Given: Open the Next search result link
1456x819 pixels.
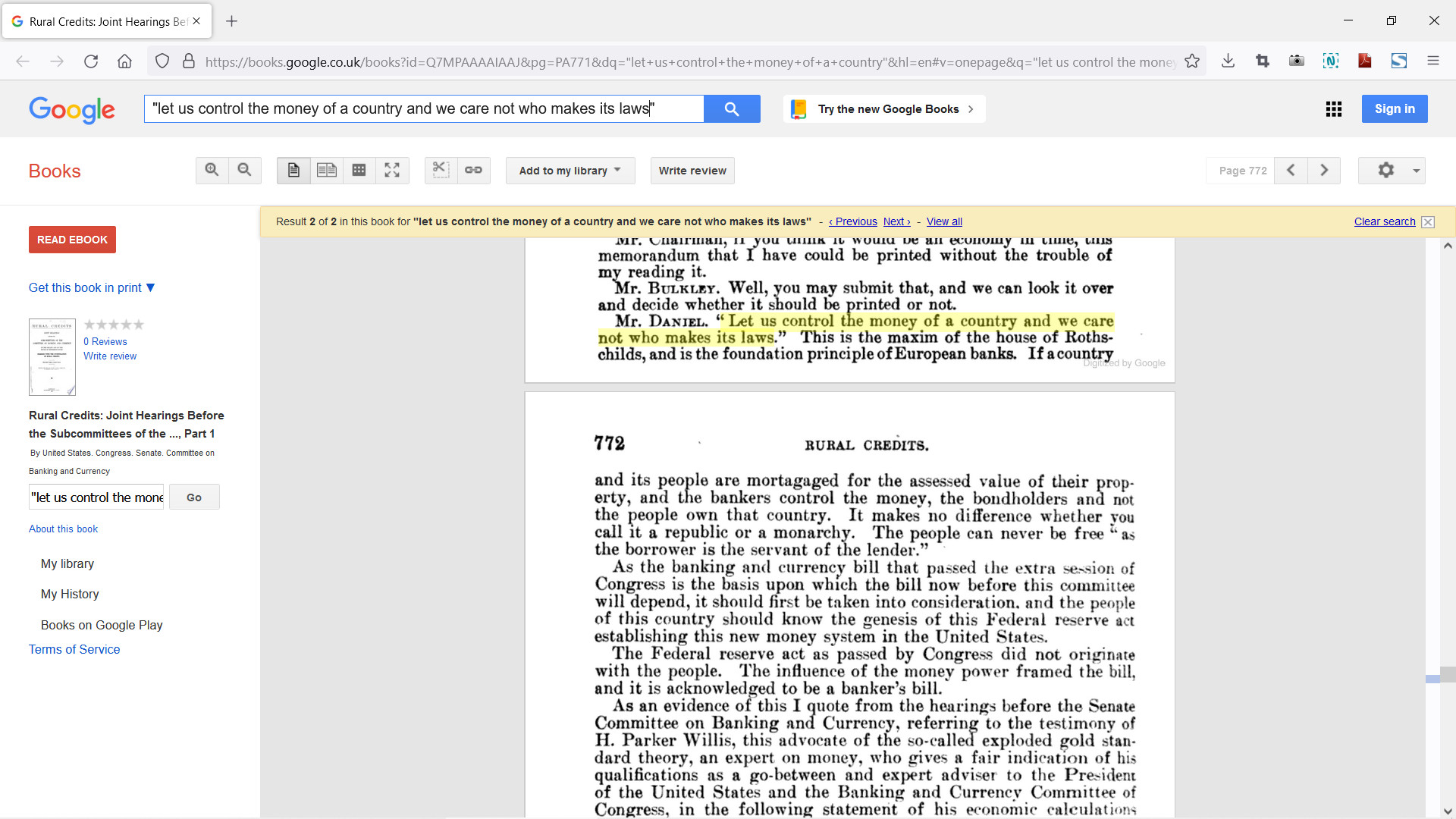Looking at the screenshot, I should [896, 221].
